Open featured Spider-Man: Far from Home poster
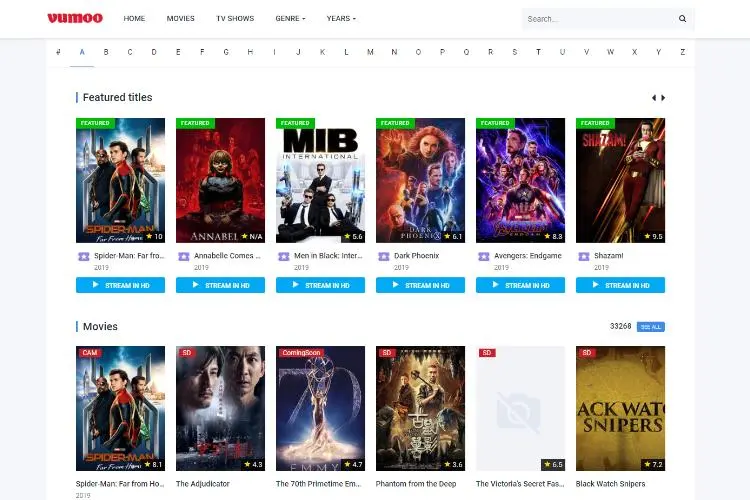The height and width of the screenshot is (500, 750). [x=121, y=180]
